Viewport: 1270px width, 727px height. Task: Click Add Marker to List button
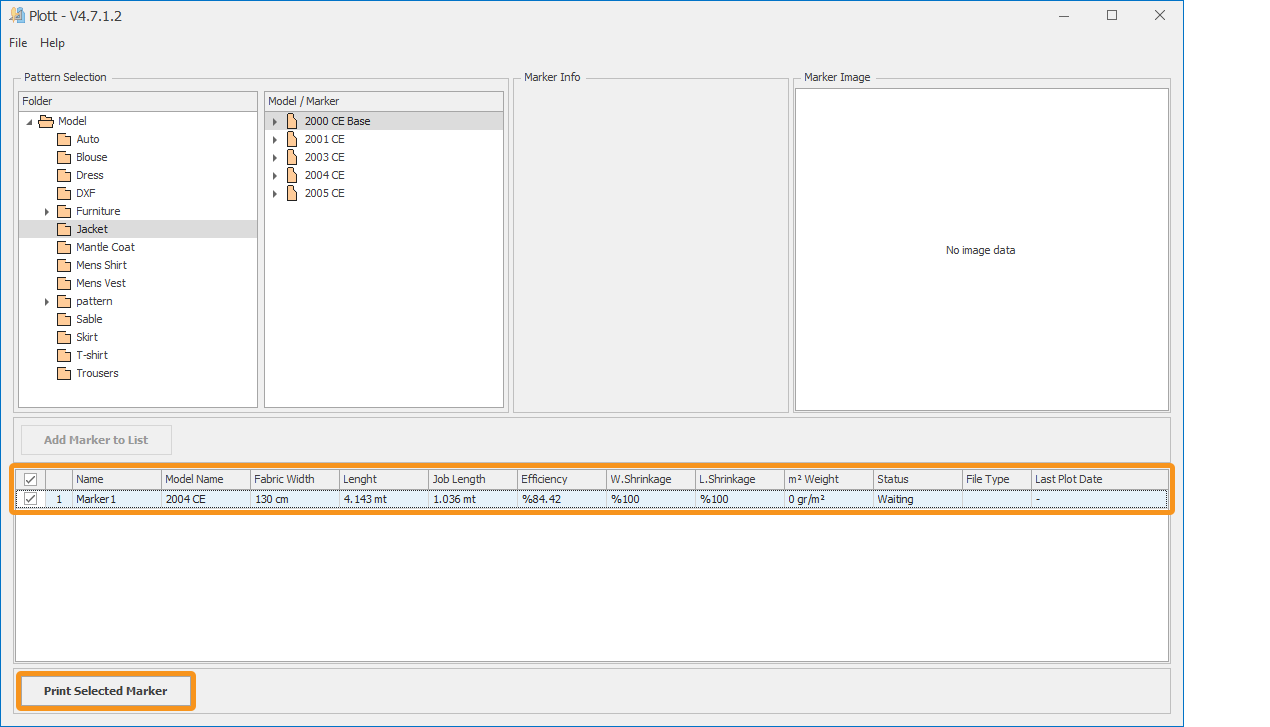pyautogui.click(x=96, y=440)
